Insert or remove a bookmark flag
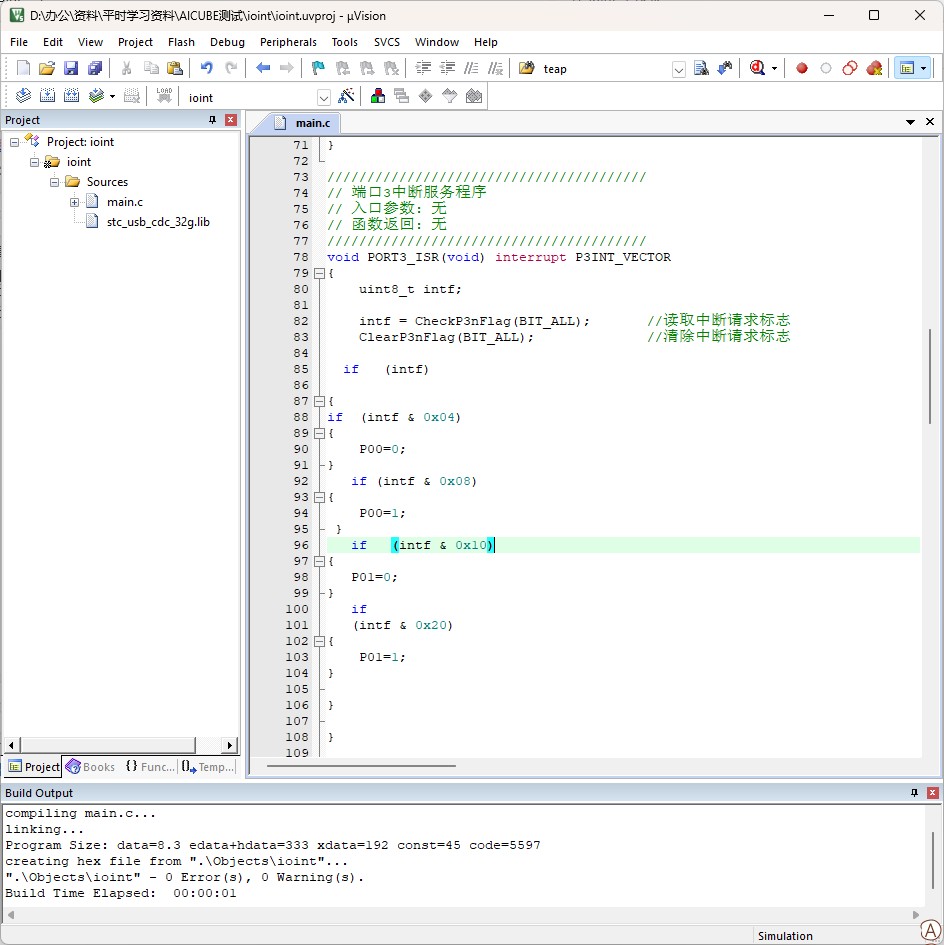The image size is (944, 945). click(318, 68)
